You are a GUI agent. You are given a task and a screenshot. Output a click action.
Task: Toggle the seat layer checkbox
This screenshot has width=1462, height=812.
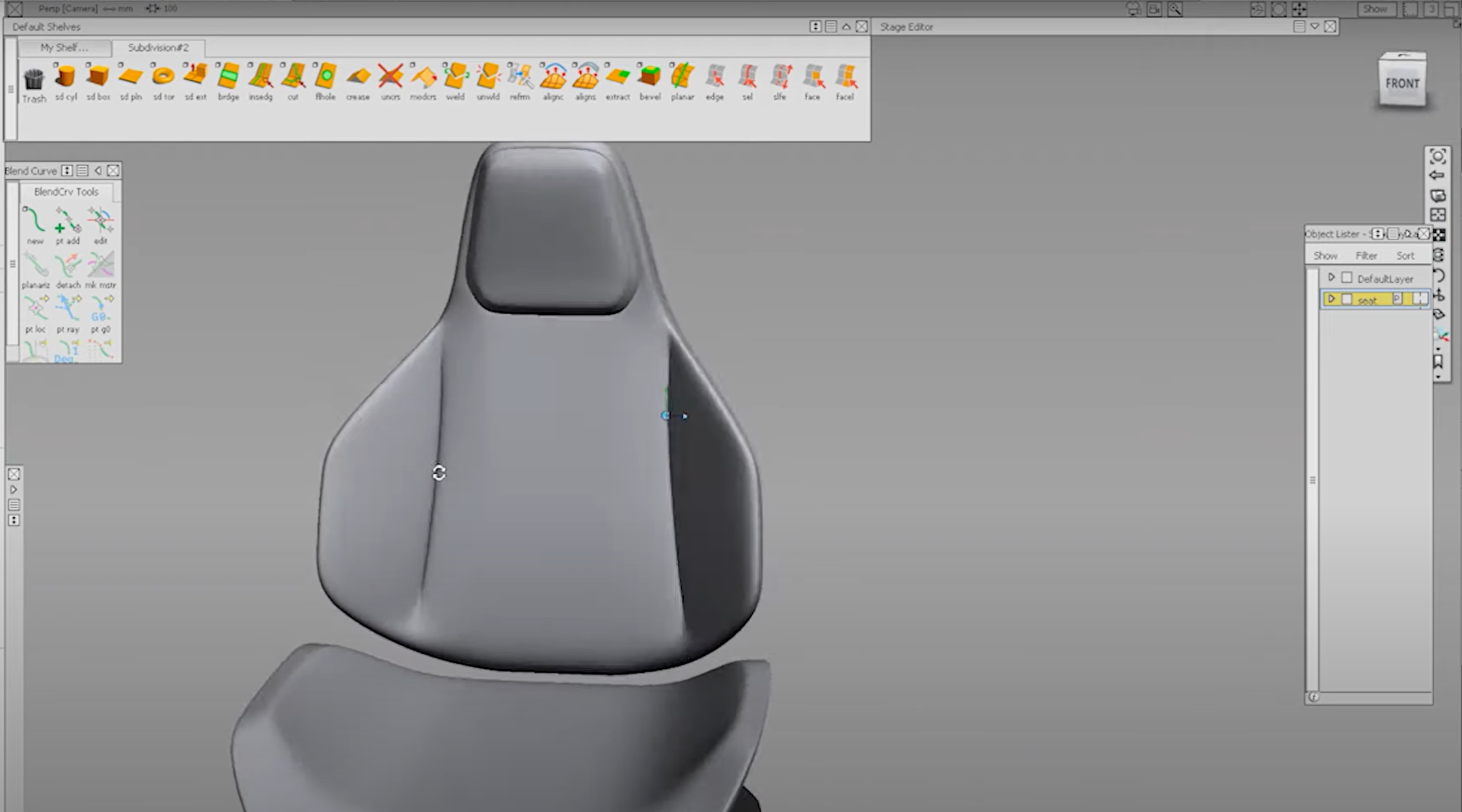1346,299
